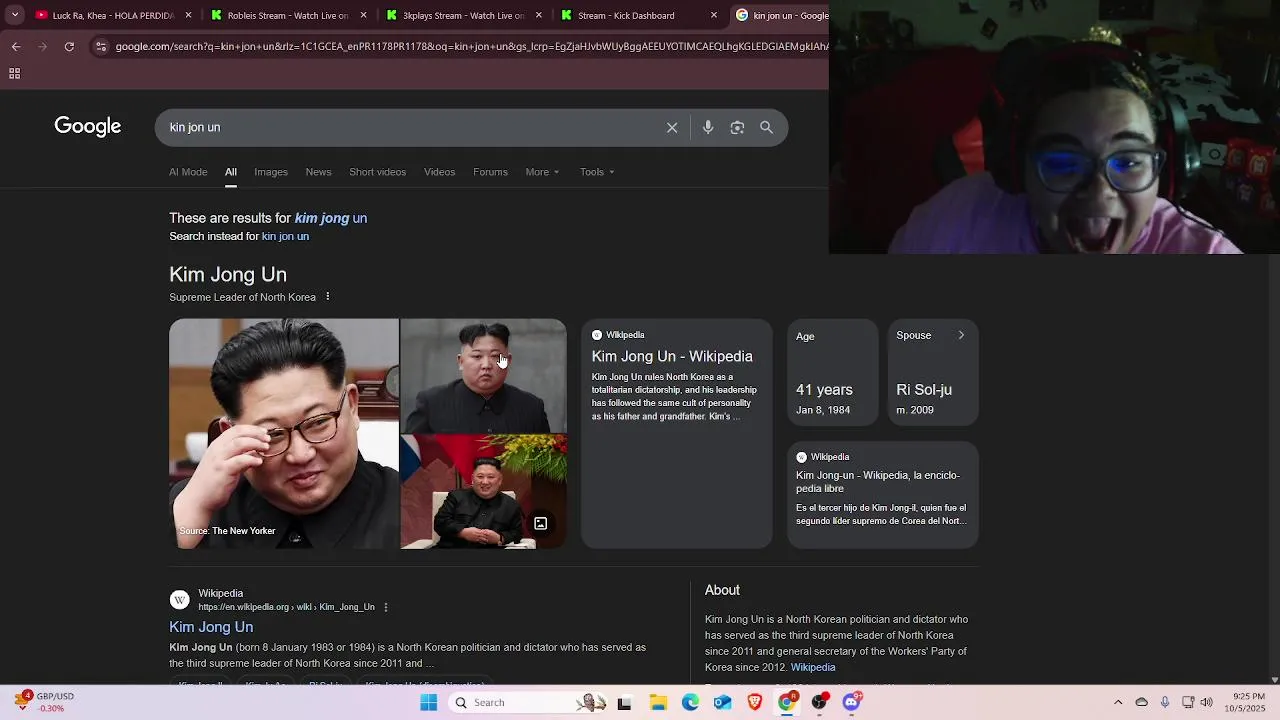Screen dimensions: 1280x720
Task: Click the site info icon in the address bar
Action: [100, 46]
